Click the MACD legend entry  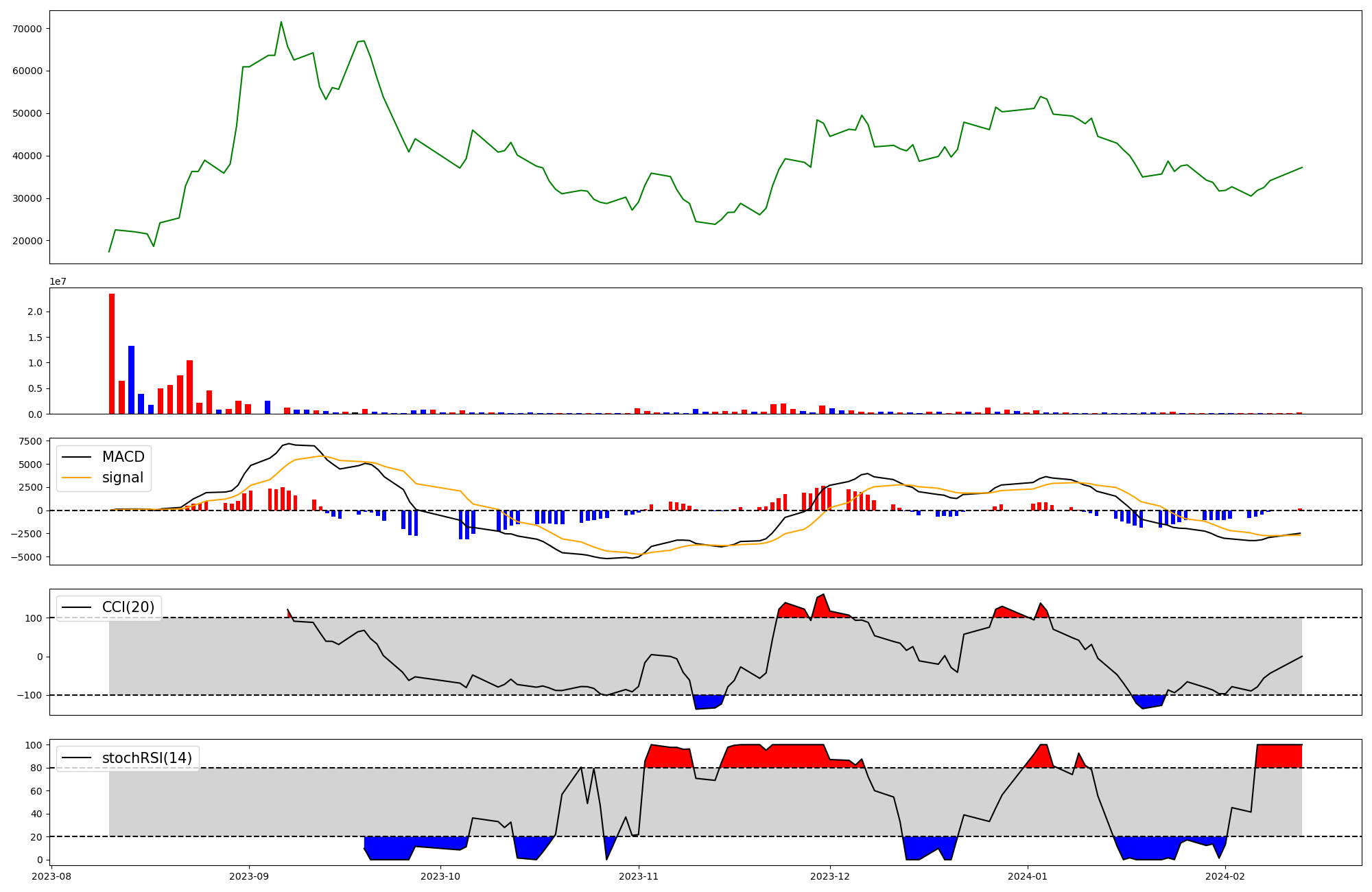point(123,457)
